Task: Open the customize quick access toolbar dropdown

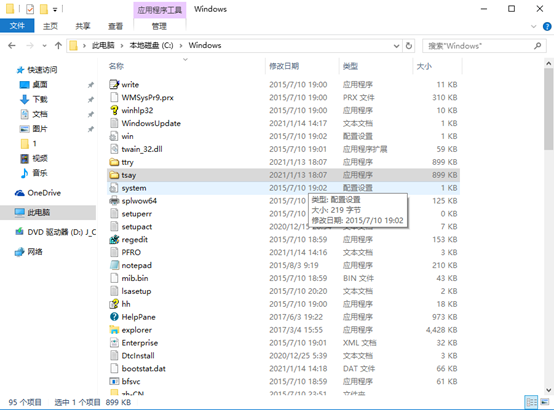Action: pos(55,10)
